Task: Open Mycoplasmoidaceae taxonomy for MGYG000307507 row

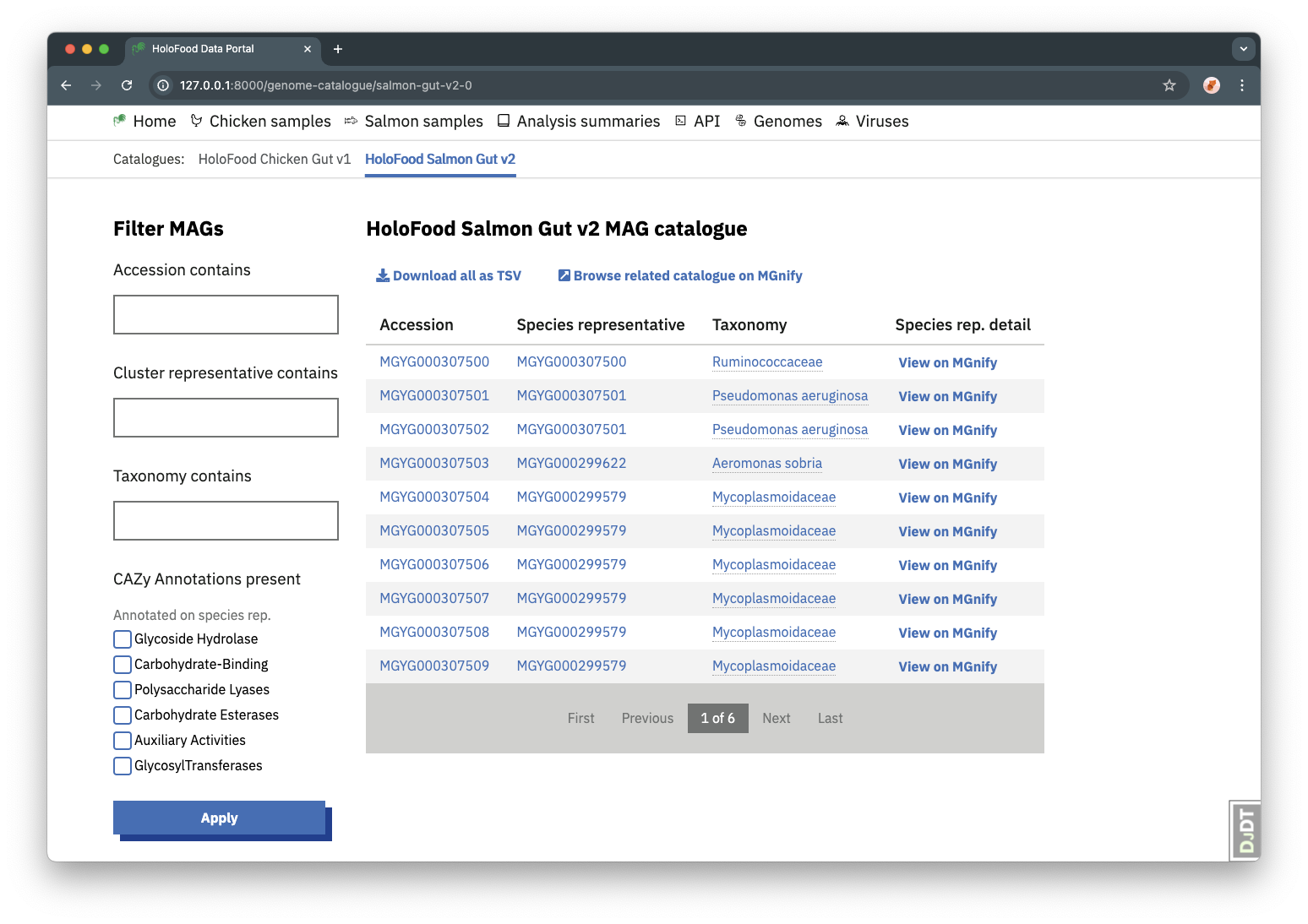Action: coord(774,598)
